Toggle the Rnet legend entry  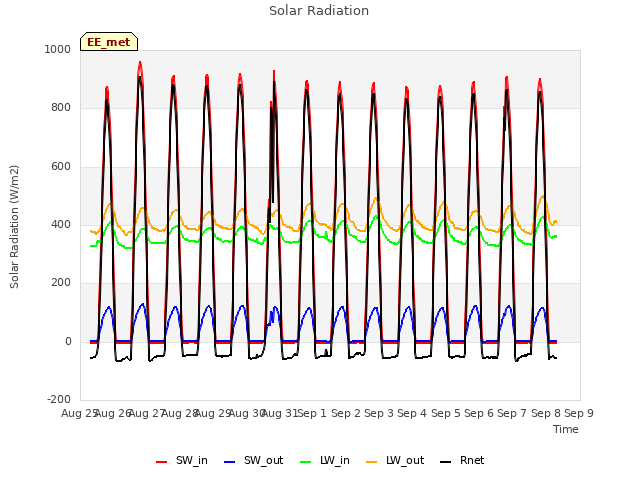(x=462, y=461)
